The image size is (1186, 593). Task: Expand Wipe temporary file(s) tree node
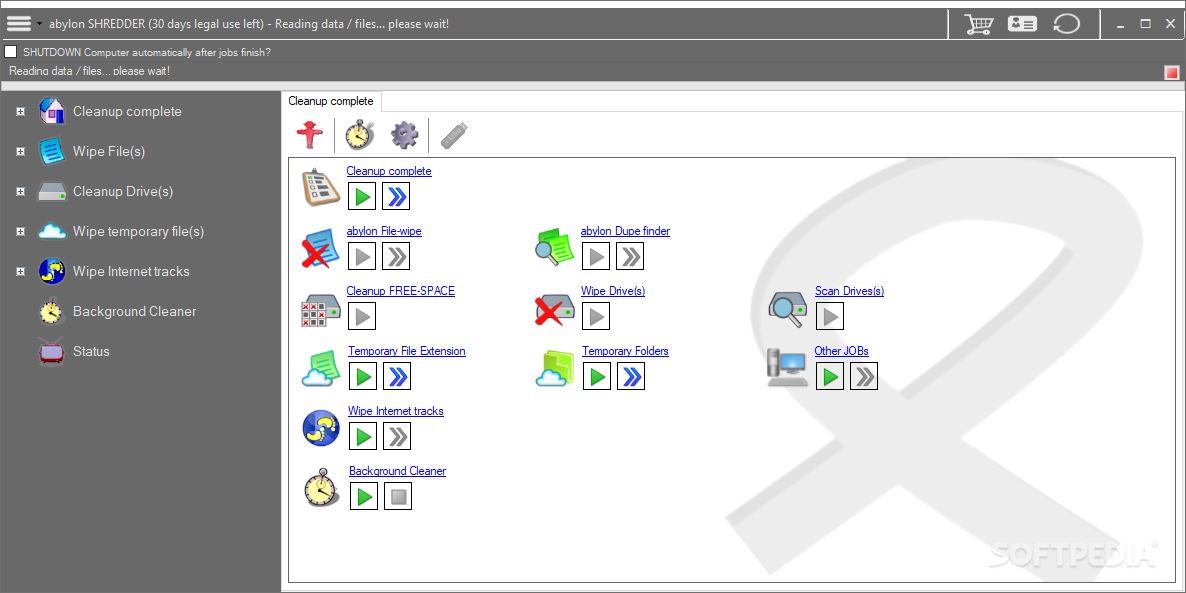(20, 231)
